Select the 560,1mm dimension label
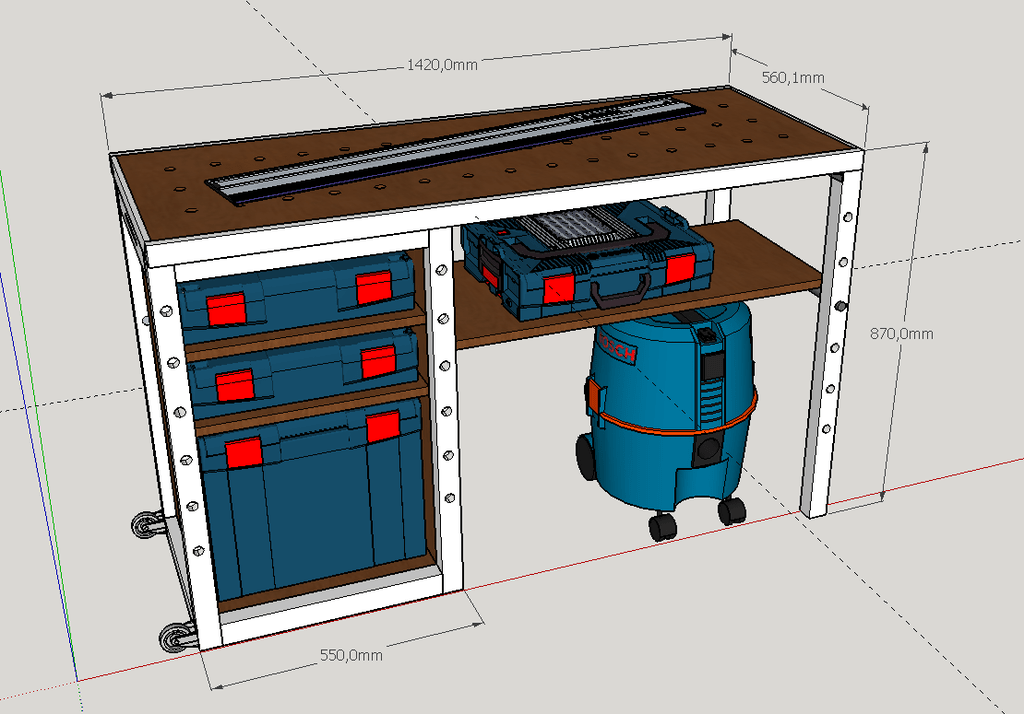The width and height of the screenshot is (1024, 714). [x=793, y=78]
